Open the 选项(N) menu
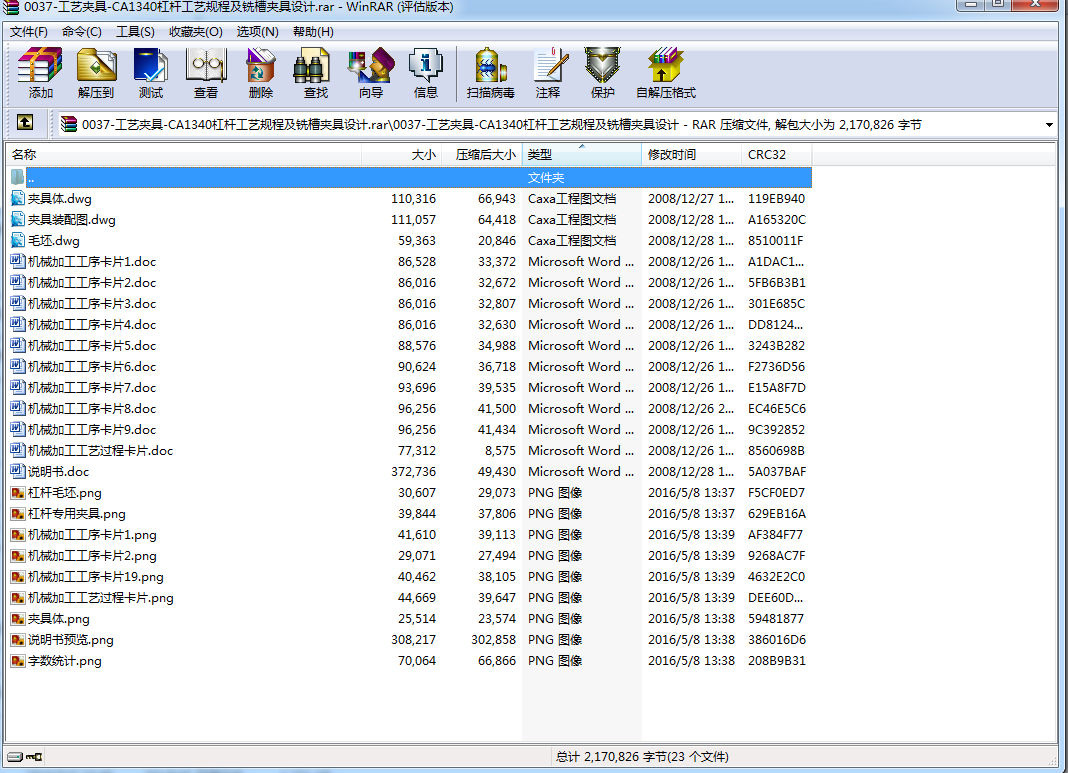This screenshot has width=1068, height=773. click(257, 32)
